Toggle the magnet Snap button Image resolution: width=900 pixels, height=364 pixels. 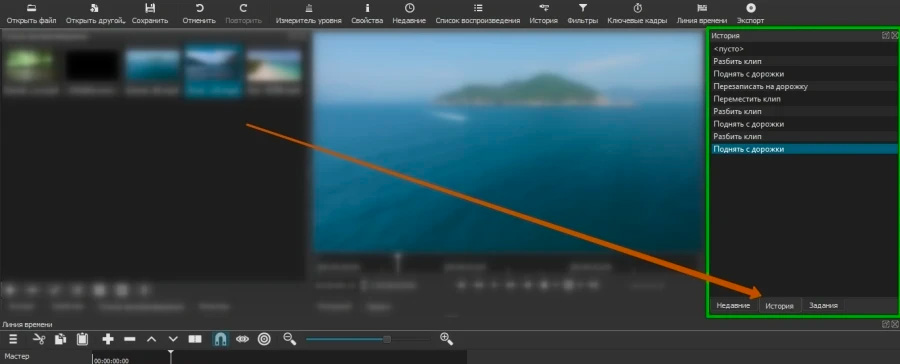coord(220,339)
